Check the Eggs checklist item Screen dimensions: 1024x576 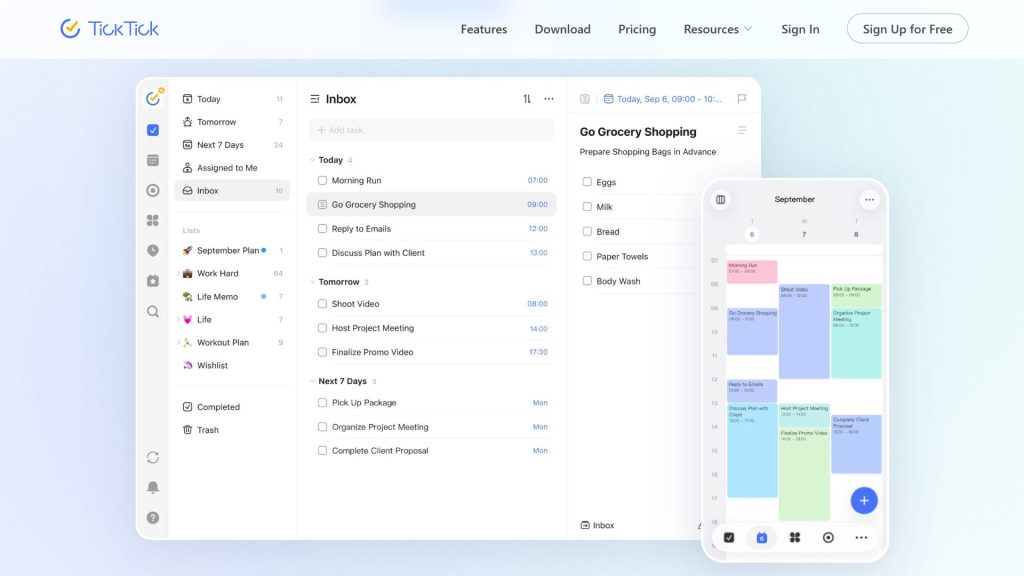coord(587,182)
